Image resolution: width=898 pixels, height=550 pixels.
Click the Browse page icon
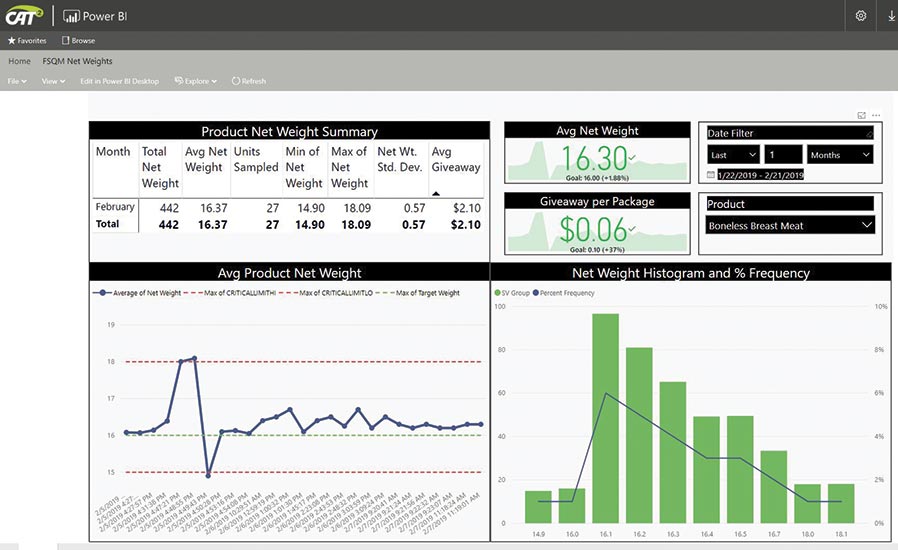(x=66, y=41)
